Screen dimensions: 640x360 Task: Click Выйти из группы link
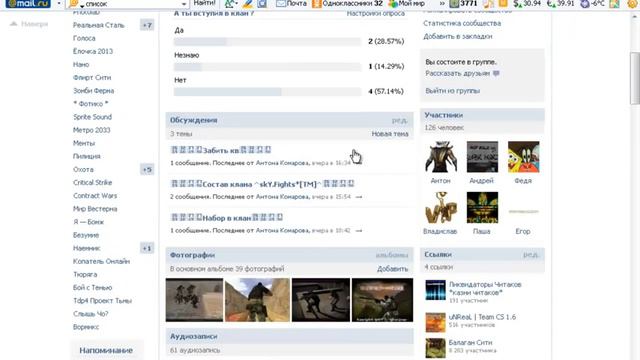pyautogui.click(x=453, y=91)
